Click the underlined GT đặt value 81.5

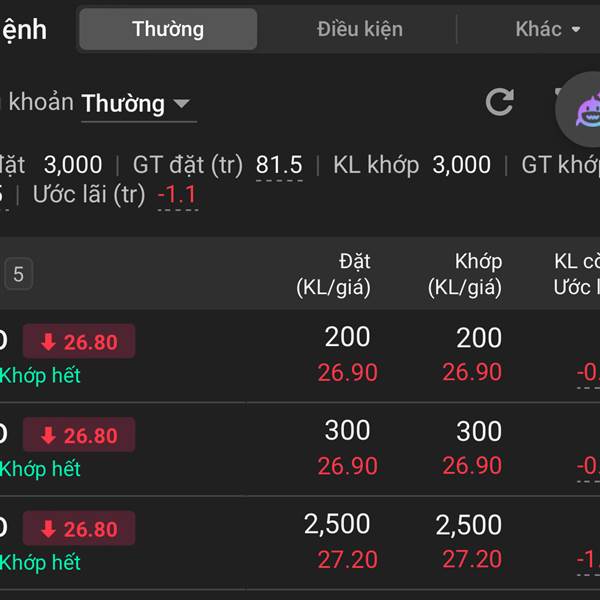pyautogui.click(x=279, y=165)
